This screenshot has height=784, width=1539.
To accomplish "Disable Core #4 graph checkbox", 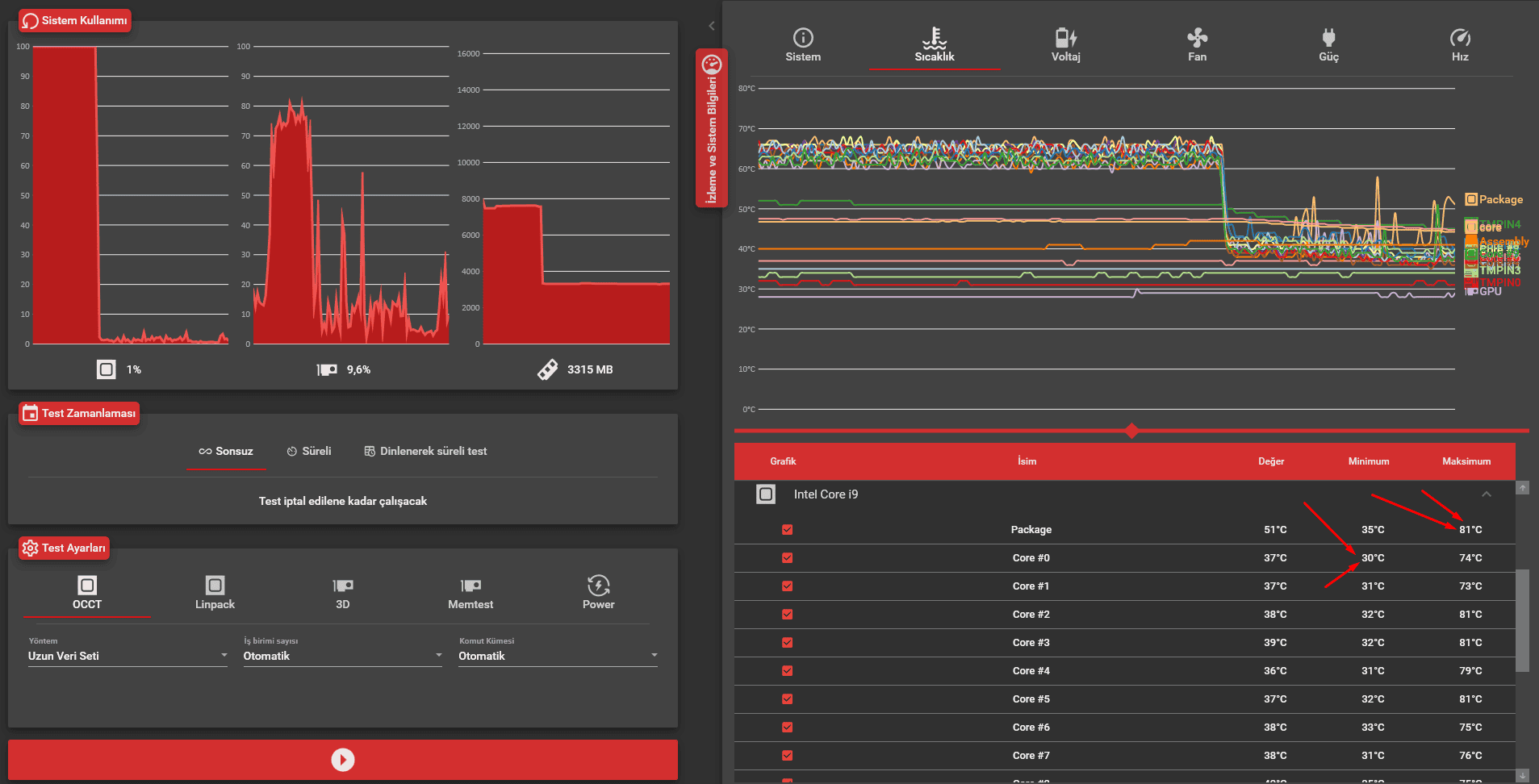I will 788,671.
